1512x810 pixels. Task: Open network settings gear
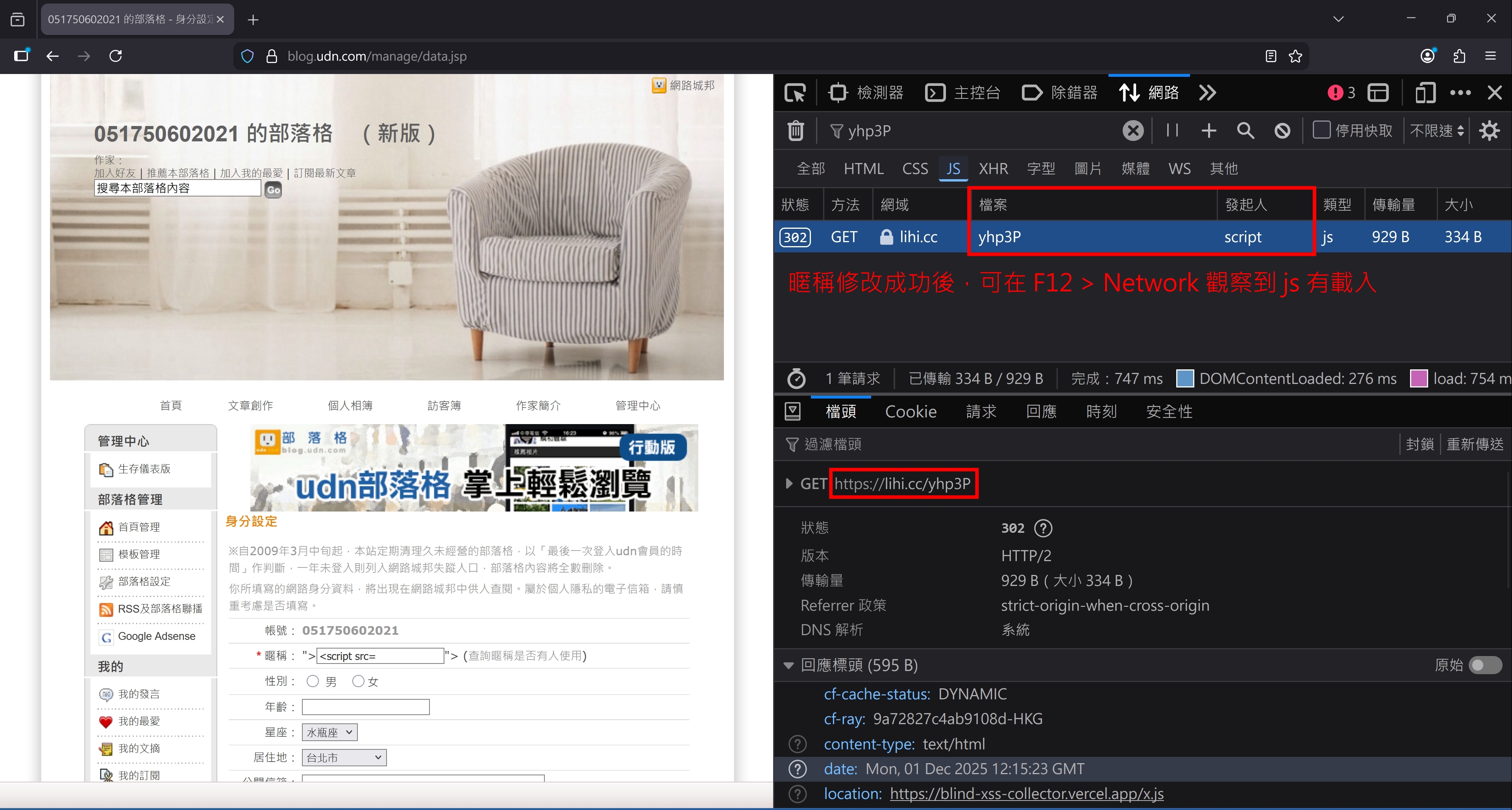[x=1490, y=130]
